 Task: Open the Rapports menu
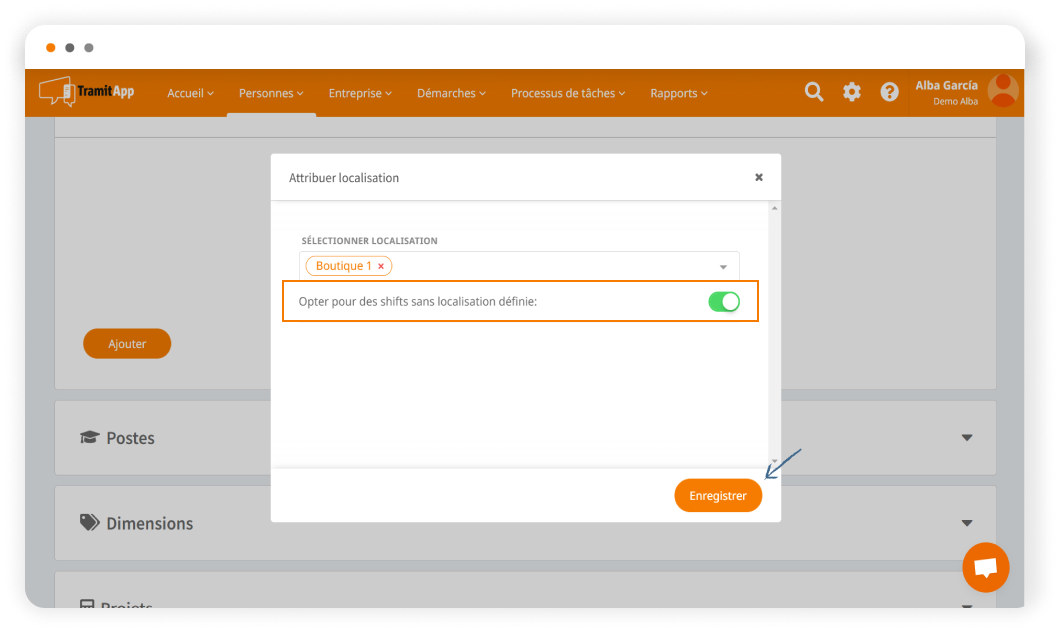click(679, 93)
